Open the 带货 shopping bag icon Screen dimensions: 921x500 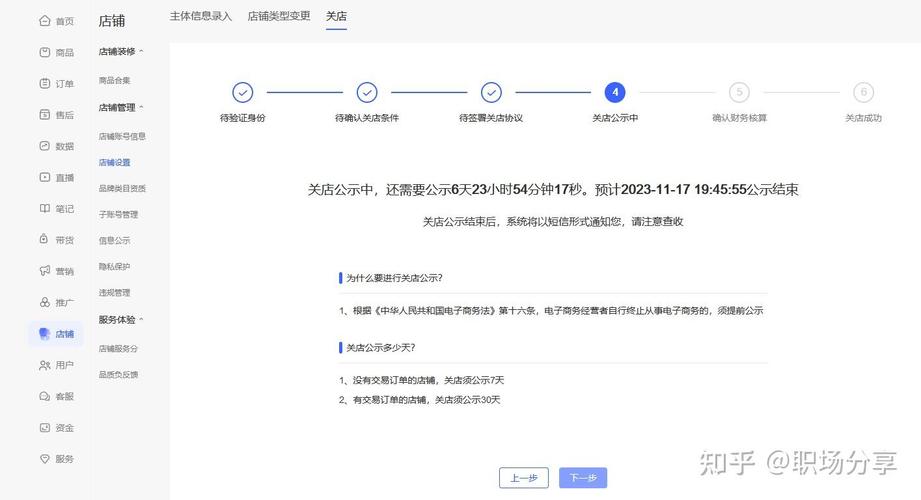pos(44,240)
